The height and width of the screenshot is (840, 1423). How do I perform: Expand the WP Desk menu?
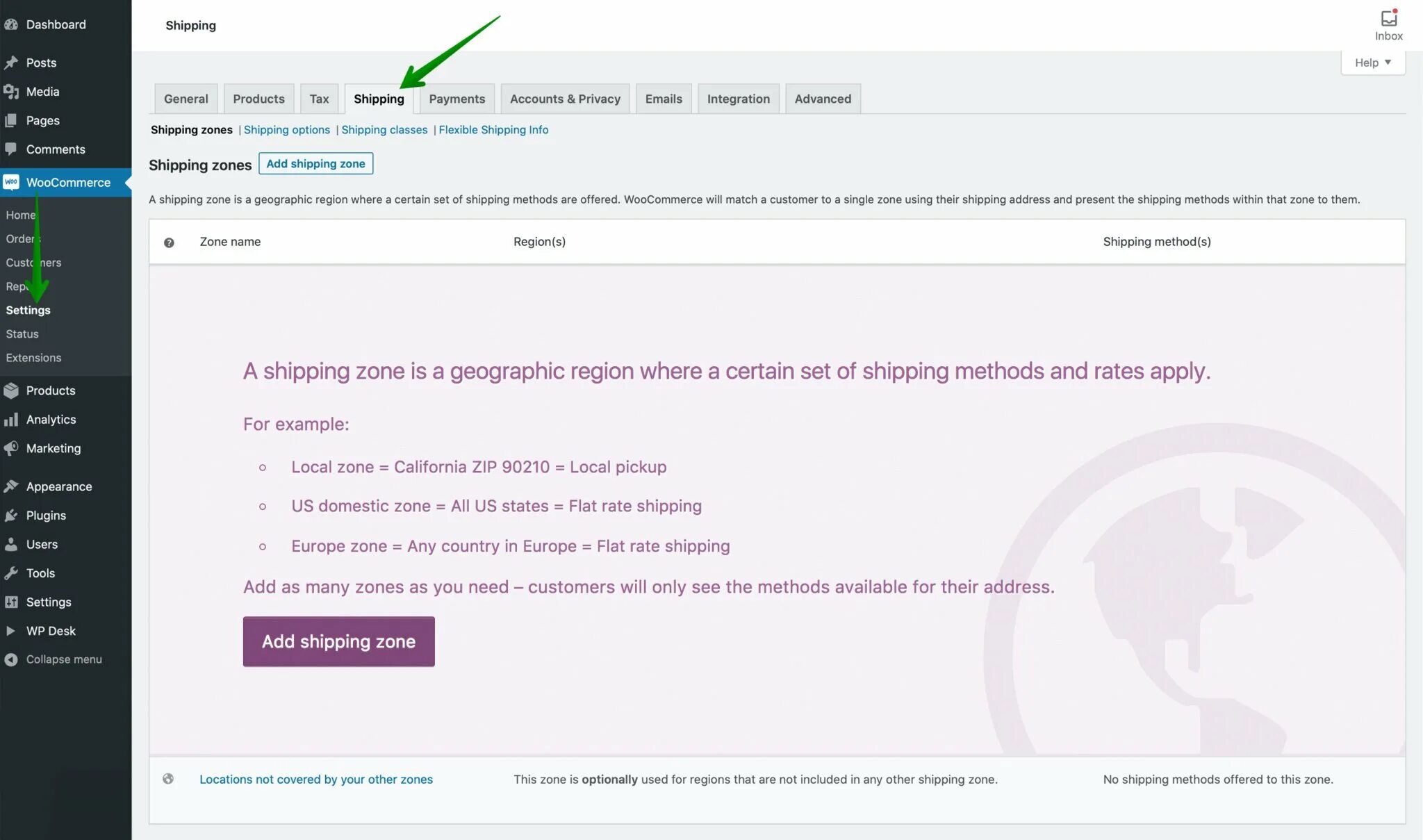point(50,631)
